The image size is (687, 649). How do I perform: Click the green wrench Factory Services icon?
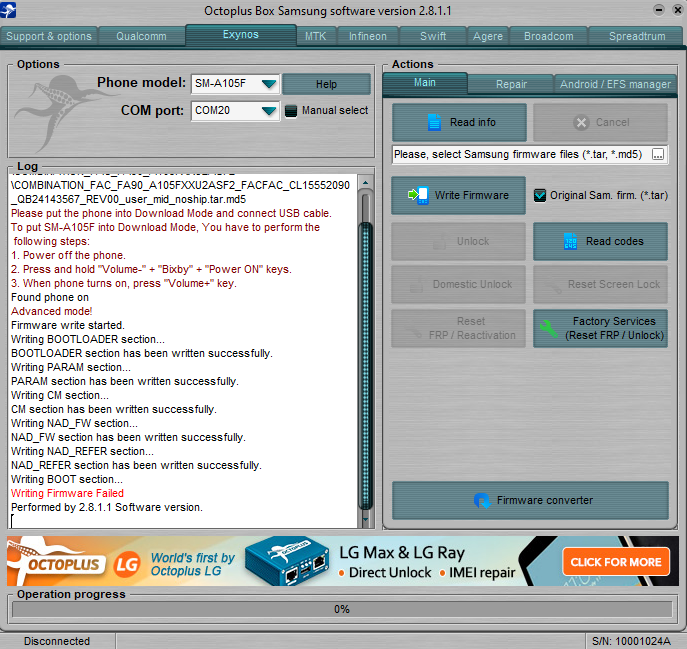pyautogui.click(x=548, y=328)
